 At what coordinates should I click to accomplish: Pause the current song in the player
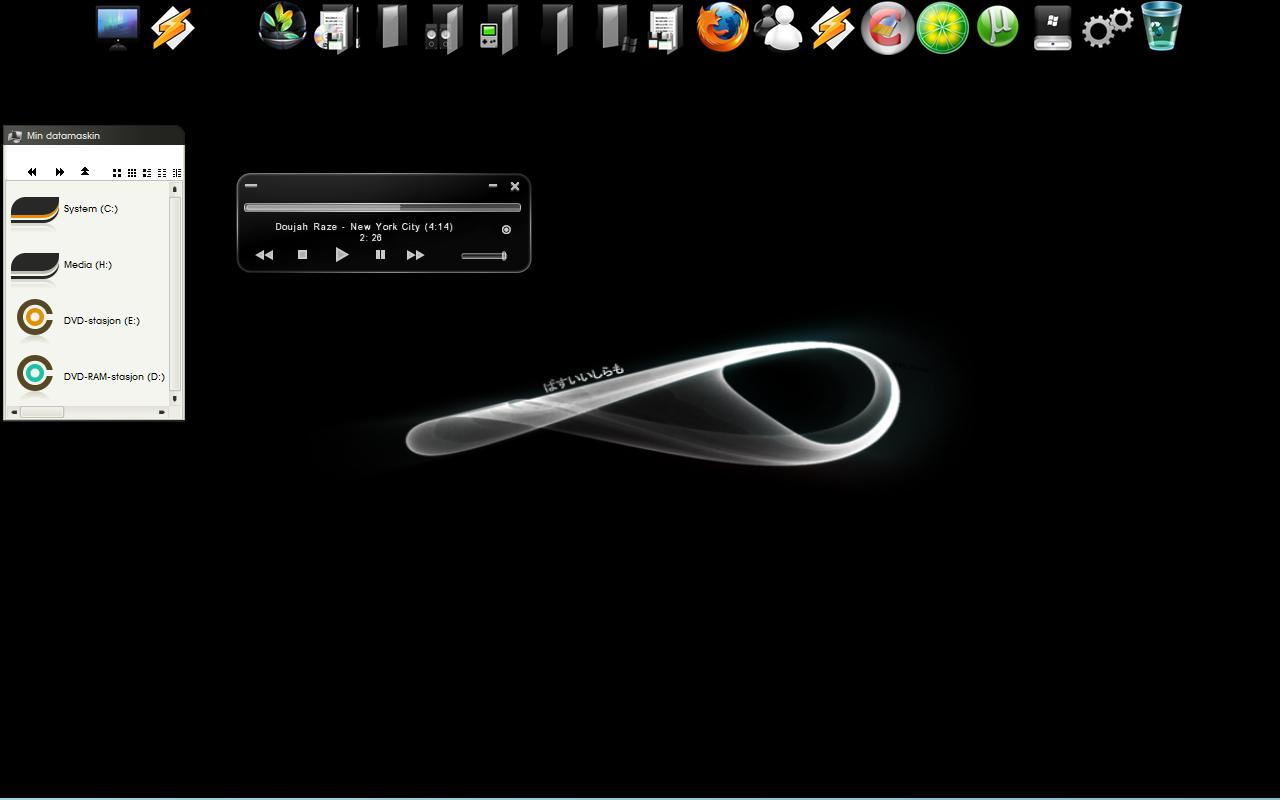[x=380, y=255]
